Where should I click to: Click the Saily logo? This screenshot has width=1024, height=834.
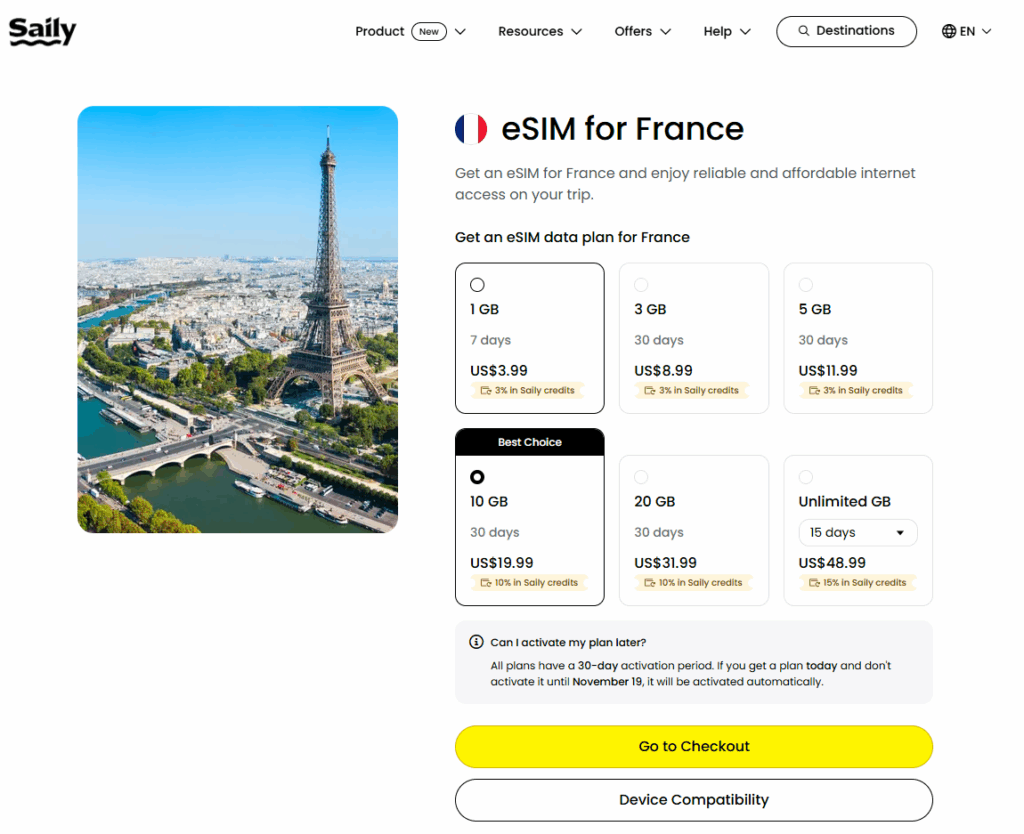point(42,31)
